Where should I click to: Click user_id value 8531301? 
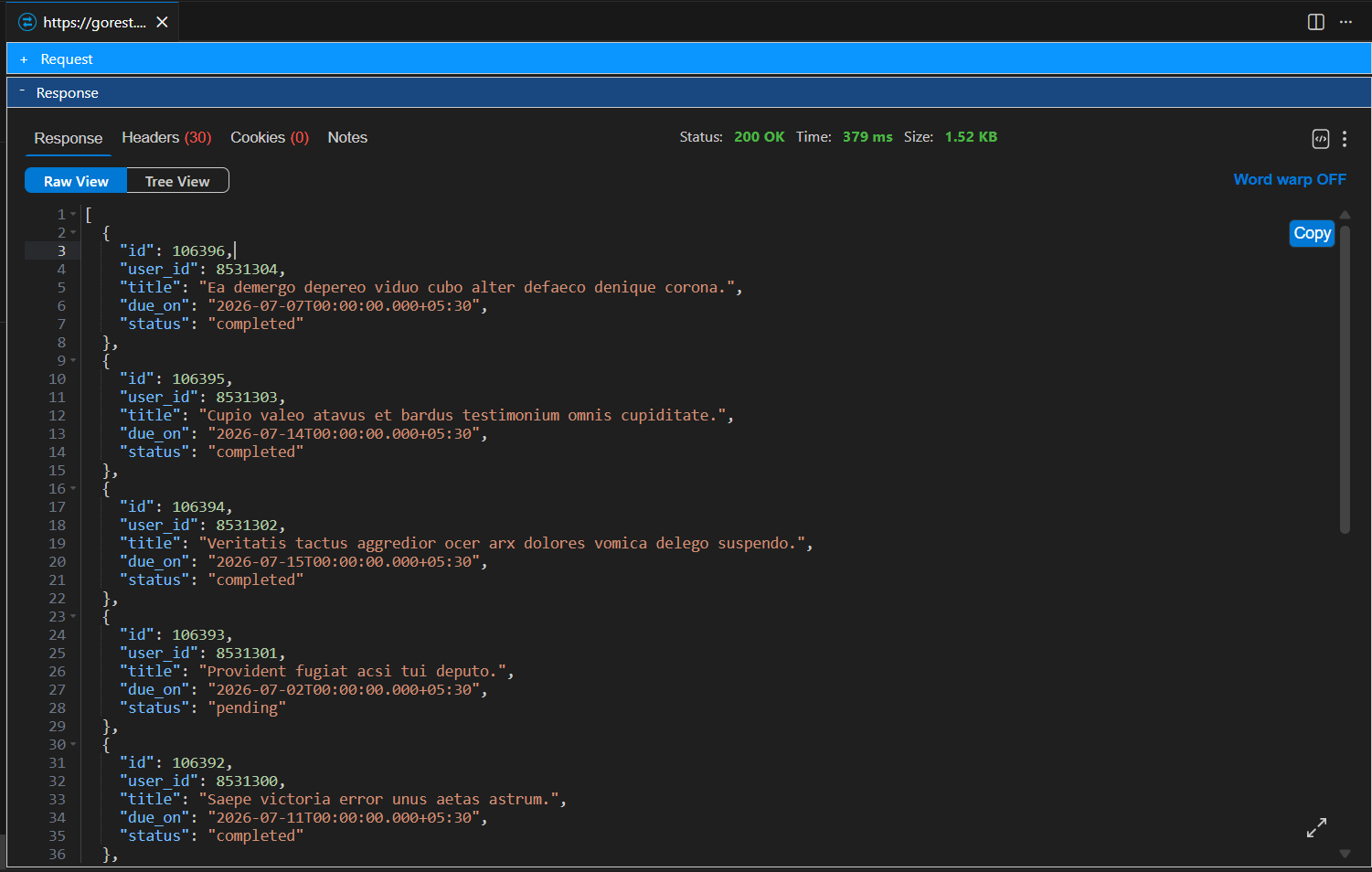click(x=247, y=653)
